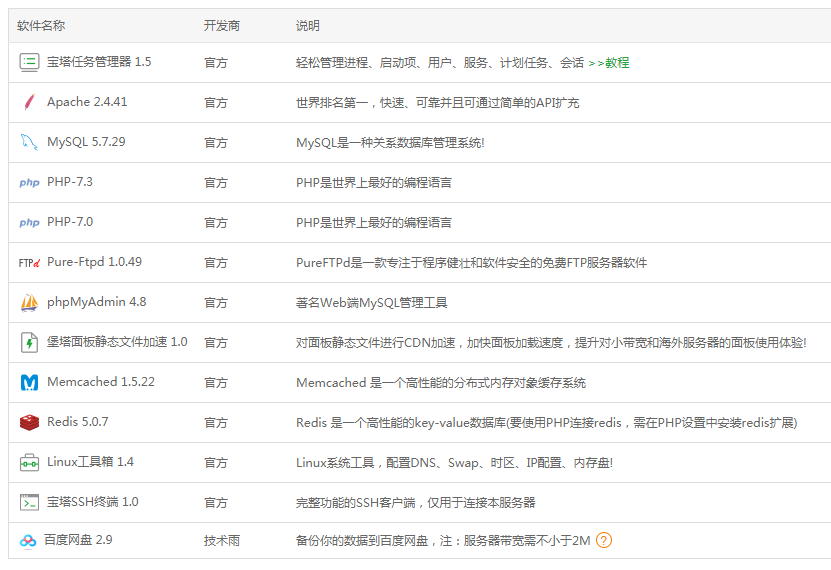
Task: Select Memcached 1.5.22 name
Action: (101, 382)
